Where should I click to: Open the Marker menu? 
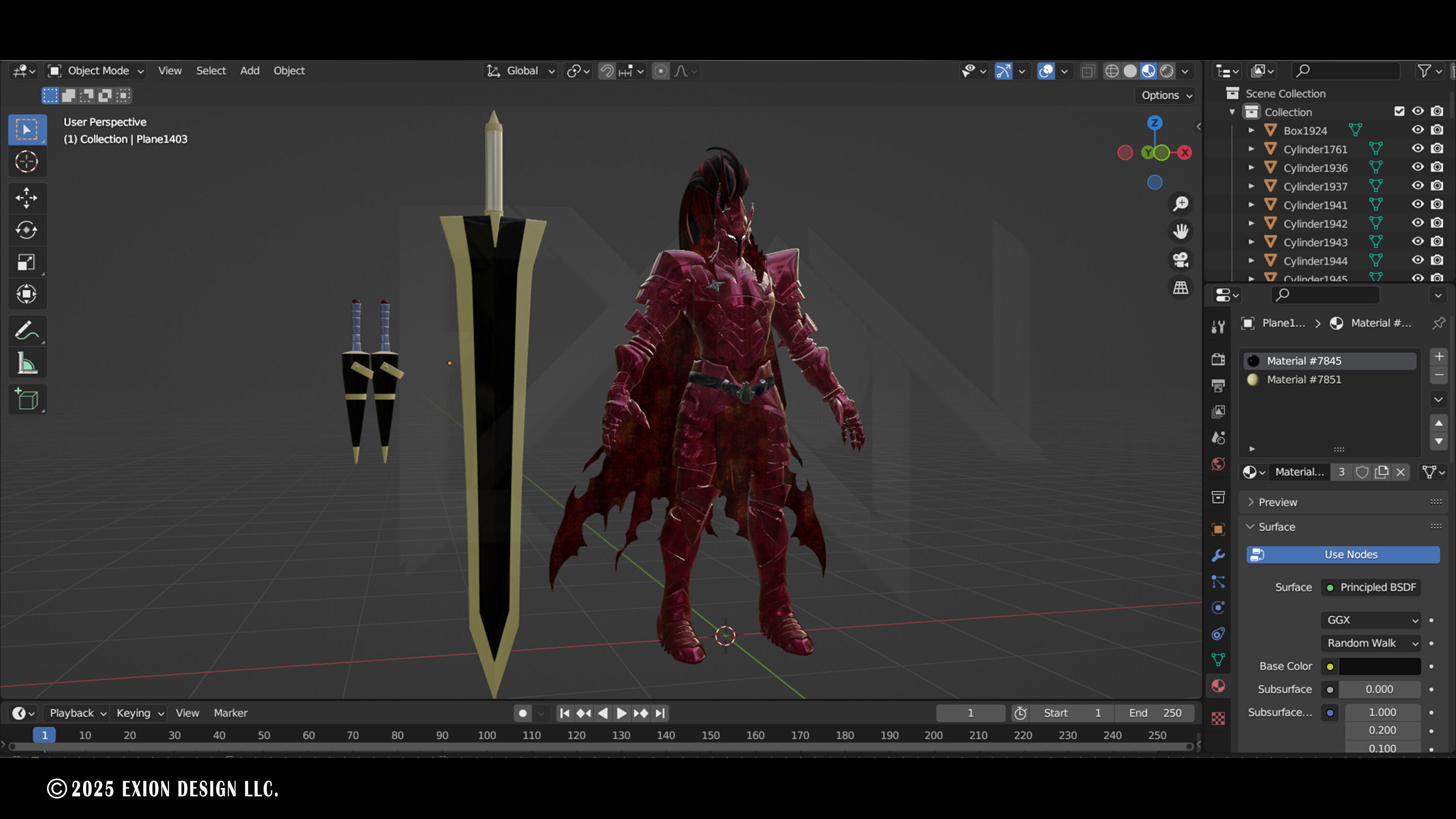click(230, 713)
